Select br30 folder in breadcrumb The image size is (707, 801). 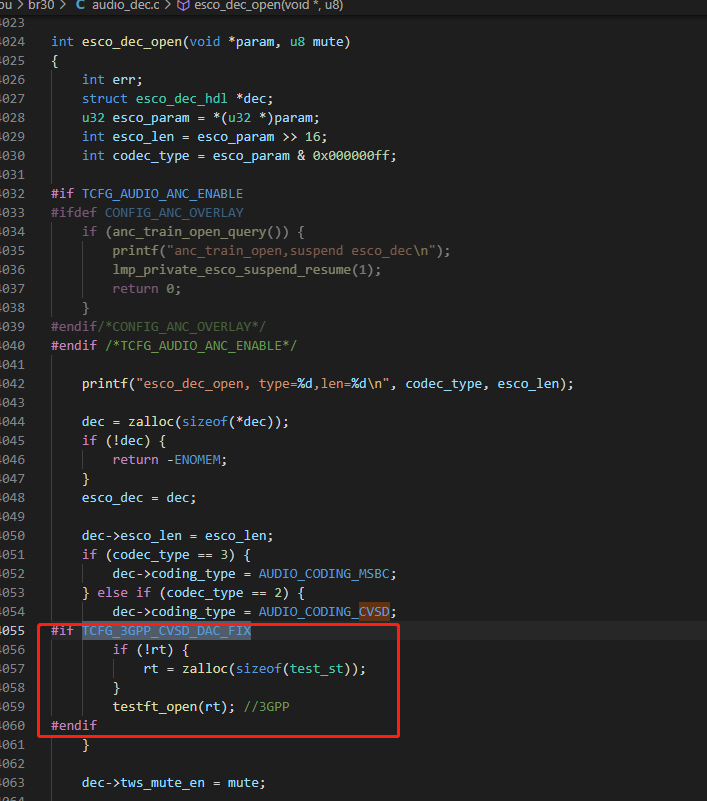point(41,5)
